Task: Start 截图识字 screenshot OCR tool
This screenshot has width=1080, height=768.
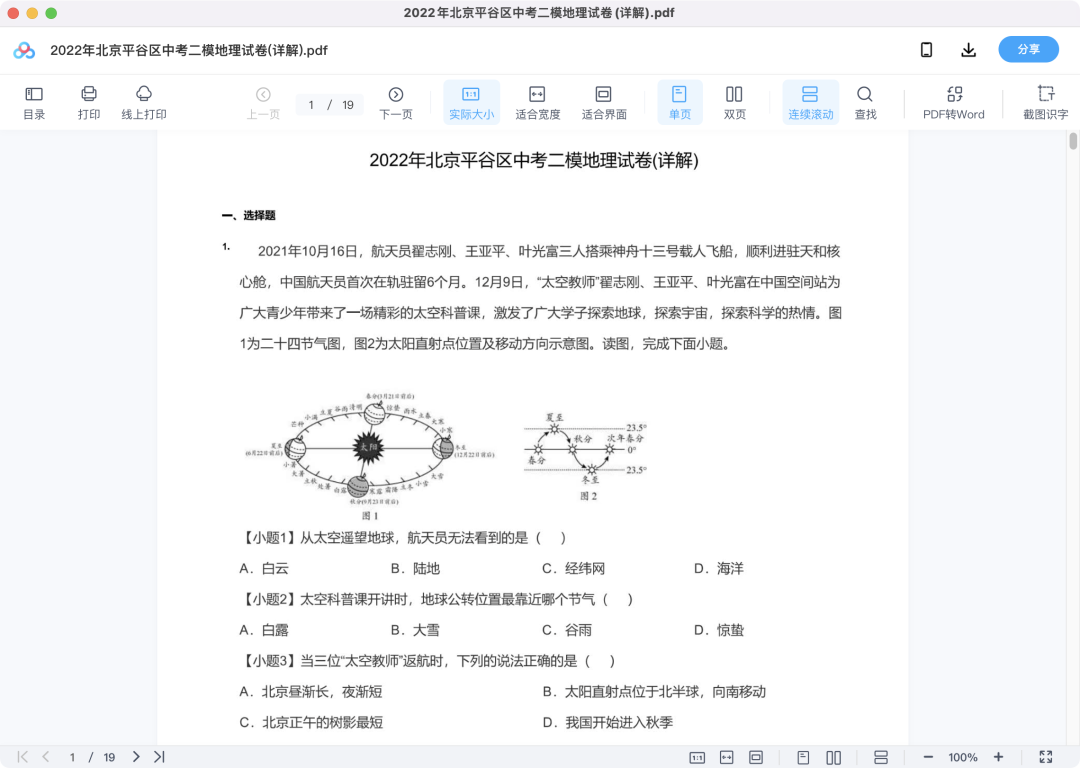Action: click(1046, 103)
